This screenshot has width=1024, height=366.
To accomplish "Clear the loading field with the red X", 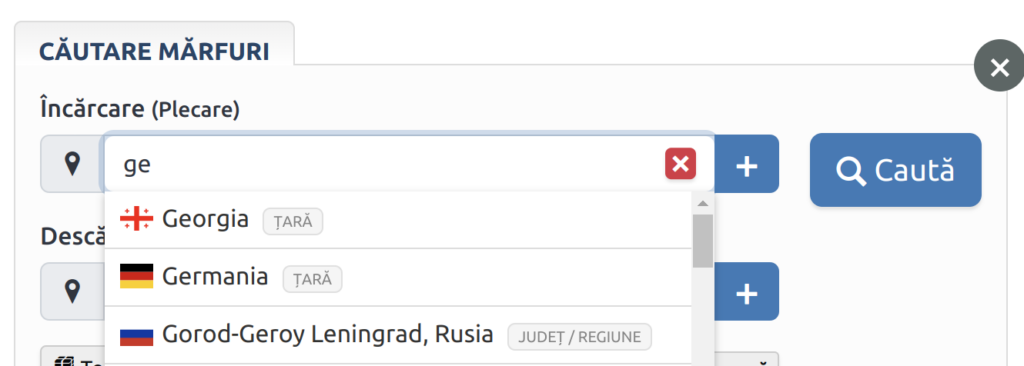I will tap(680, 163).
